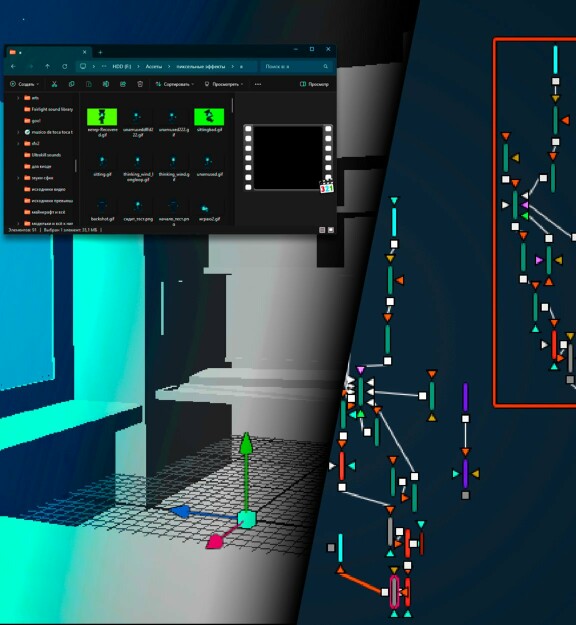This screenshot has width=576, height=625.
Task: Go up one folder with the up arrow
Action: [47, 67]
